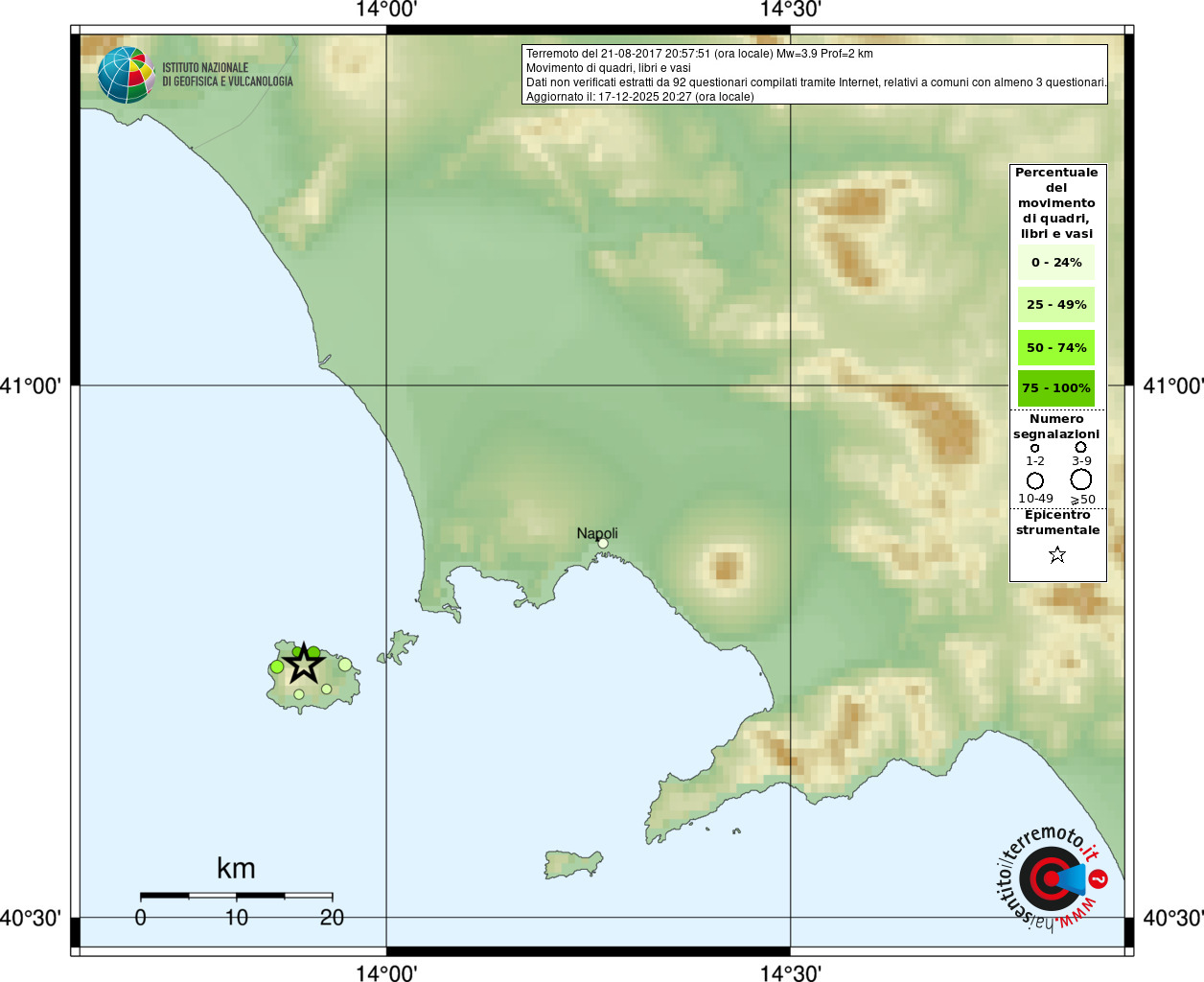The height and width of the screenshot is (982, 1204).
Task: Click the star symbol in the legend
Action: [1057, 554]
